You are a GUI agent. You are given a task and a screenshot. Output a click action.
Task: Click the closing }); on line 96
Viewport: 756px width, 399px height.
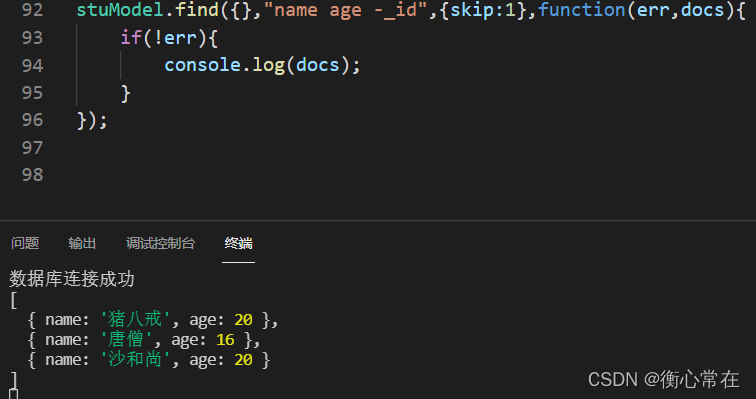click(x=92, y=120)
